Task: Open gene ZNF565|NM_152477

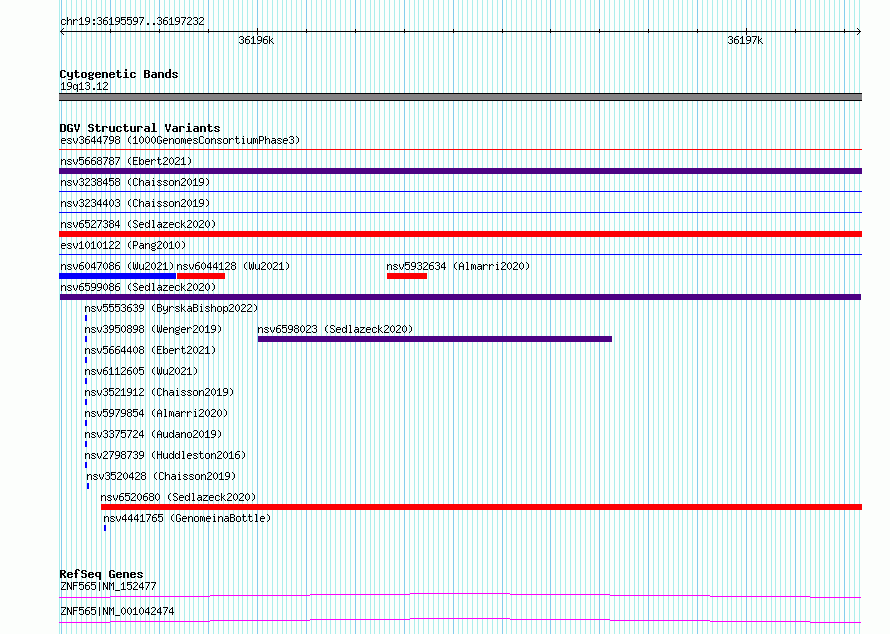Action: 108,586
